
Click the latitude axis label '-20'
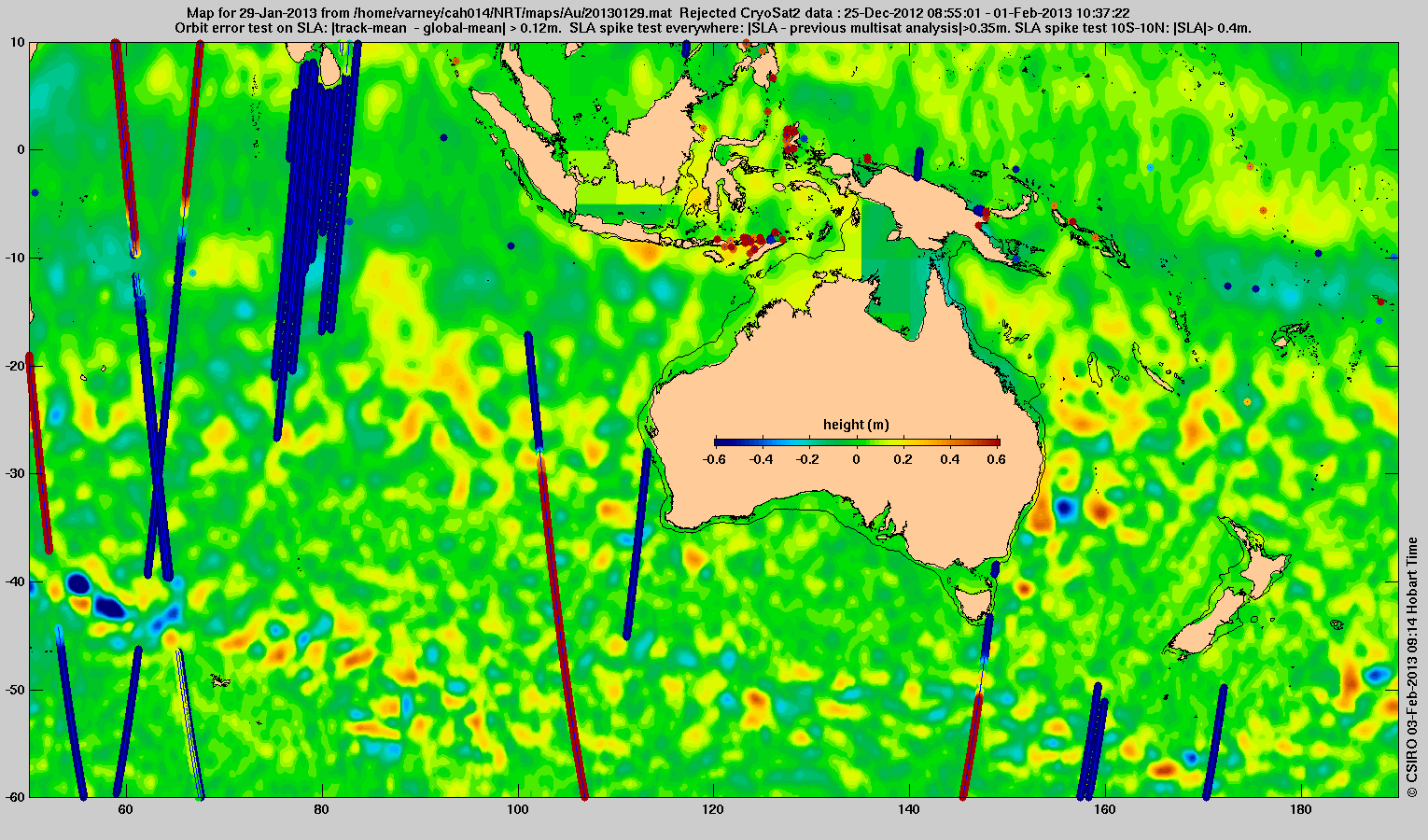[x=16, y=366]
